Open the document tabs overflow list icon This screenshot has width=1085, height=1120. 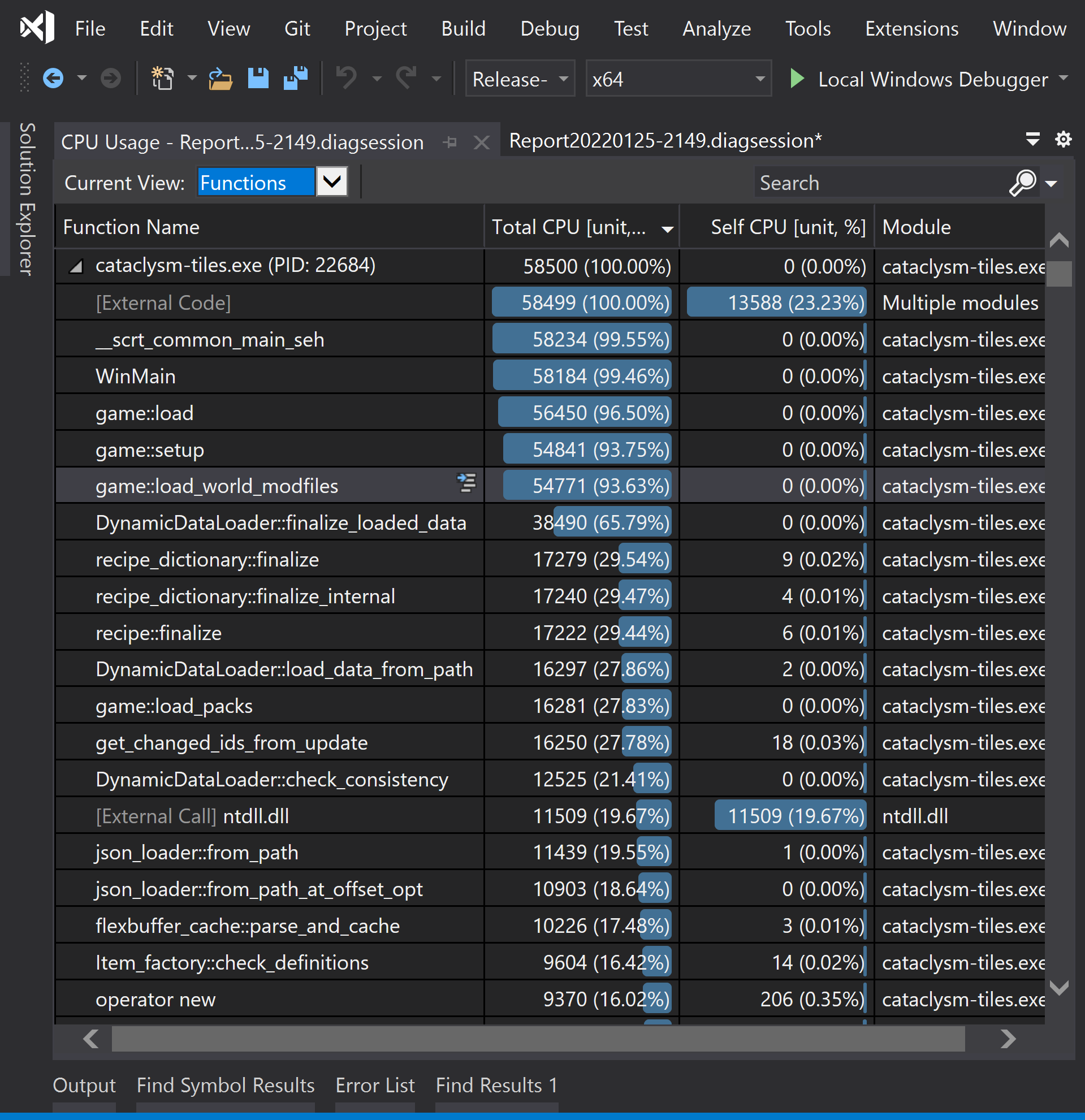[1032, 139]
